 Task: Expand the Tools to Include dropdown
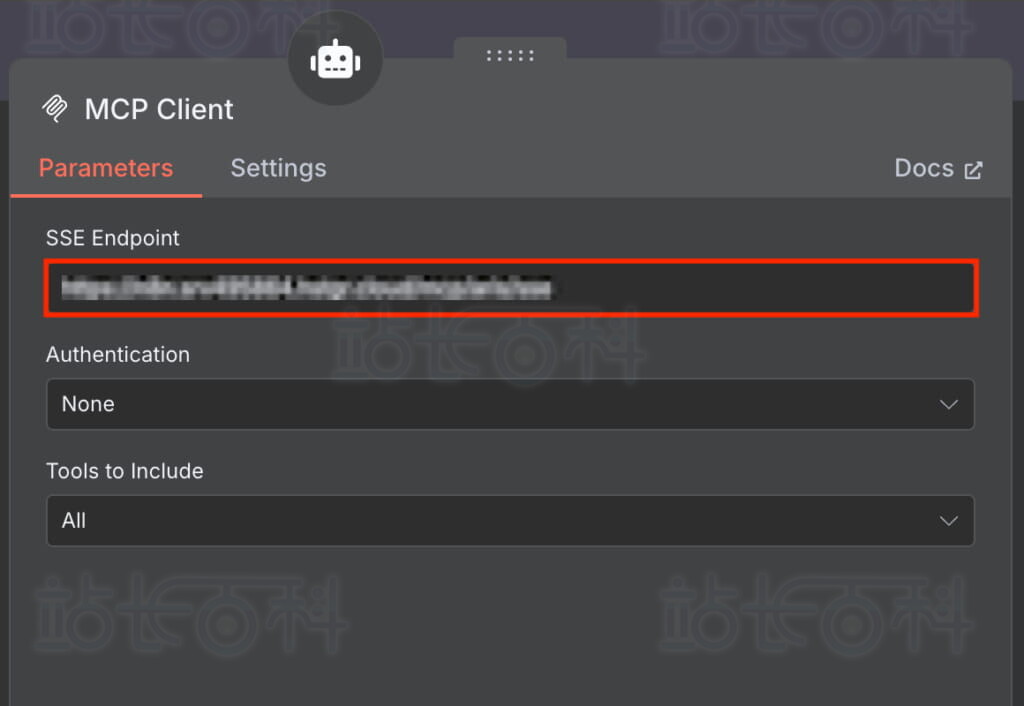click(x=510, y=521)
